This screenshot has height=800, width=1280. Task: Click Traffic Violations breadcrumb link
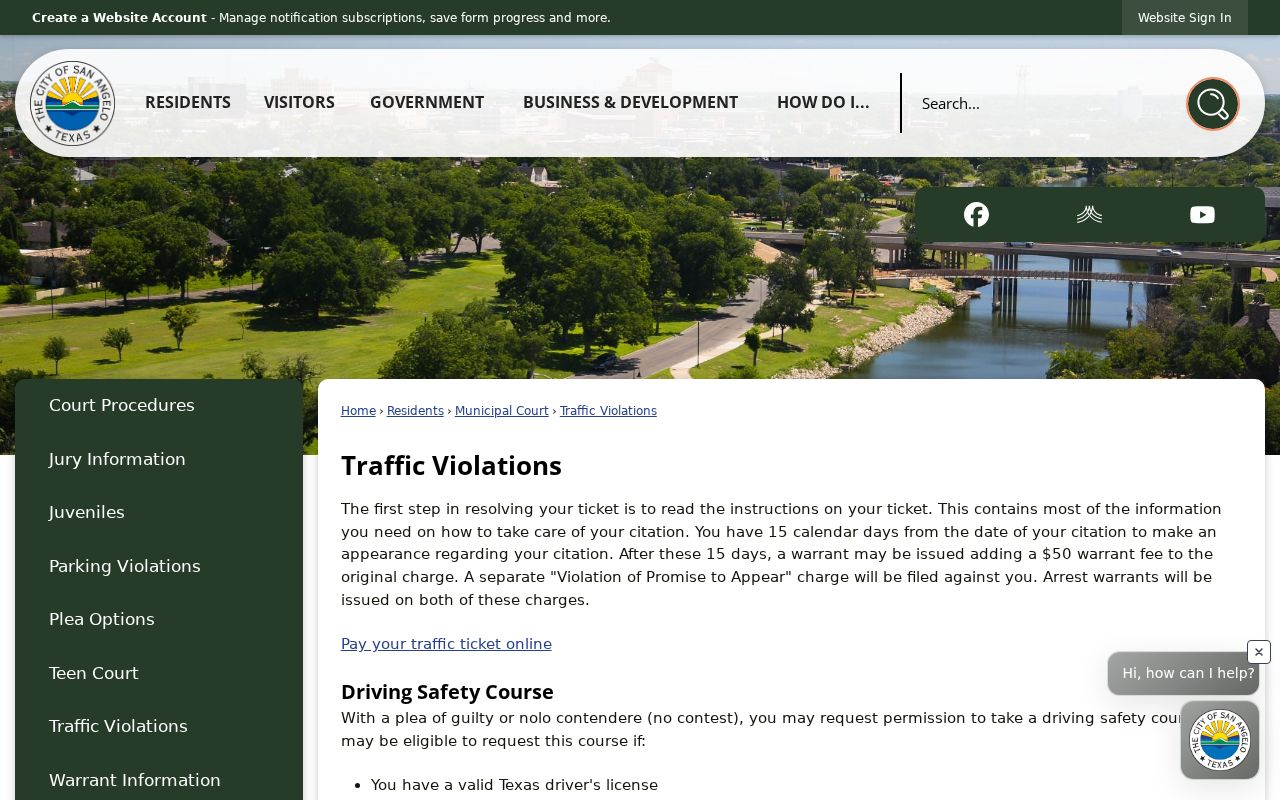coord(608,411)
